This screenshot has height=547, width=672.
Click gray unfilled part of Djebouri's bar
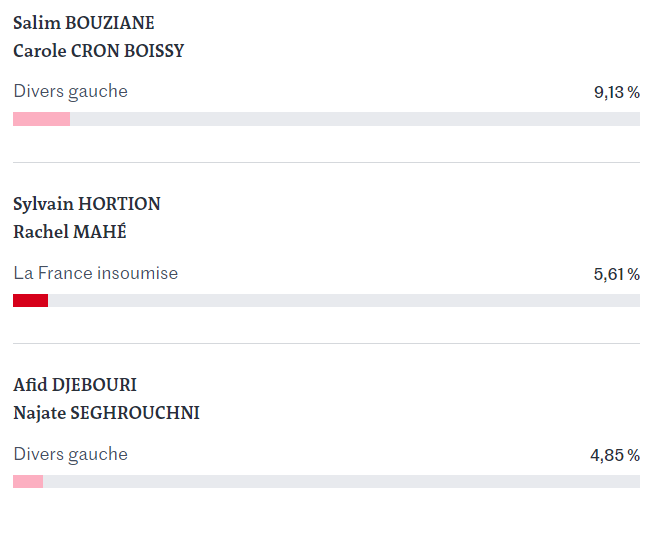click(342, 481)
